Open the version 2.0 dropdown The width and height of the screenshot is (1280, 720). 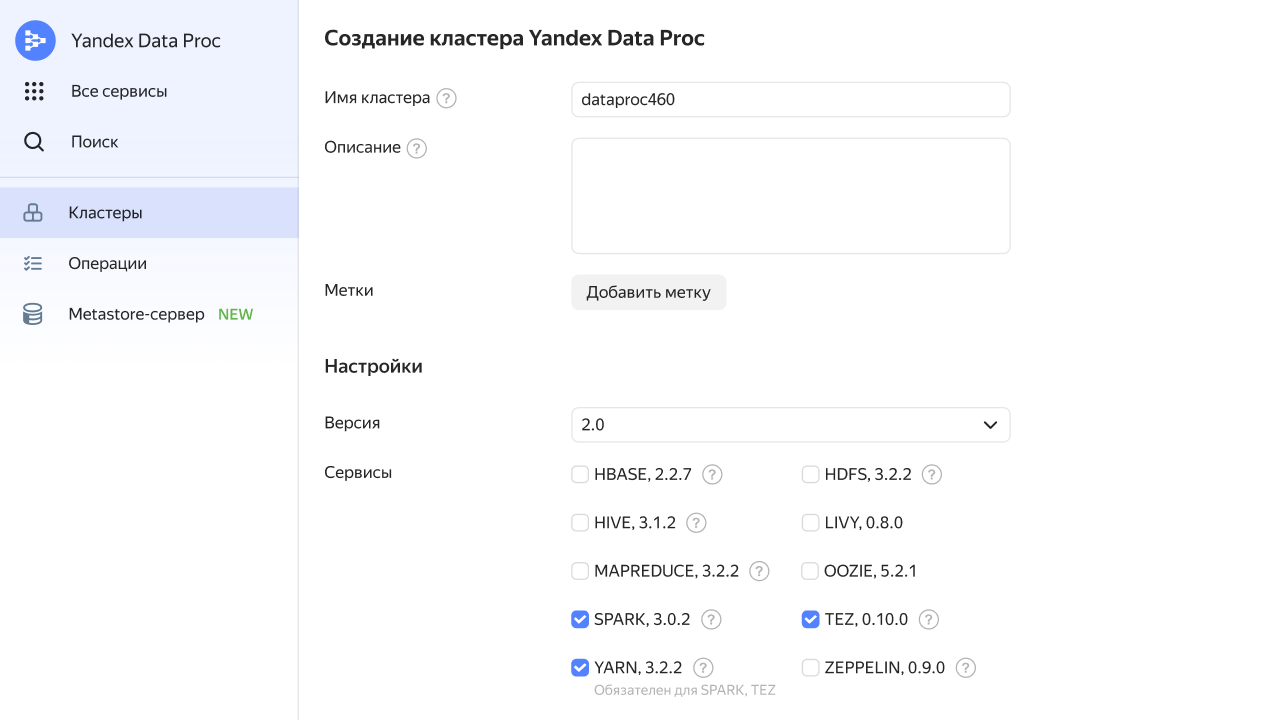(x=790, y=425)
